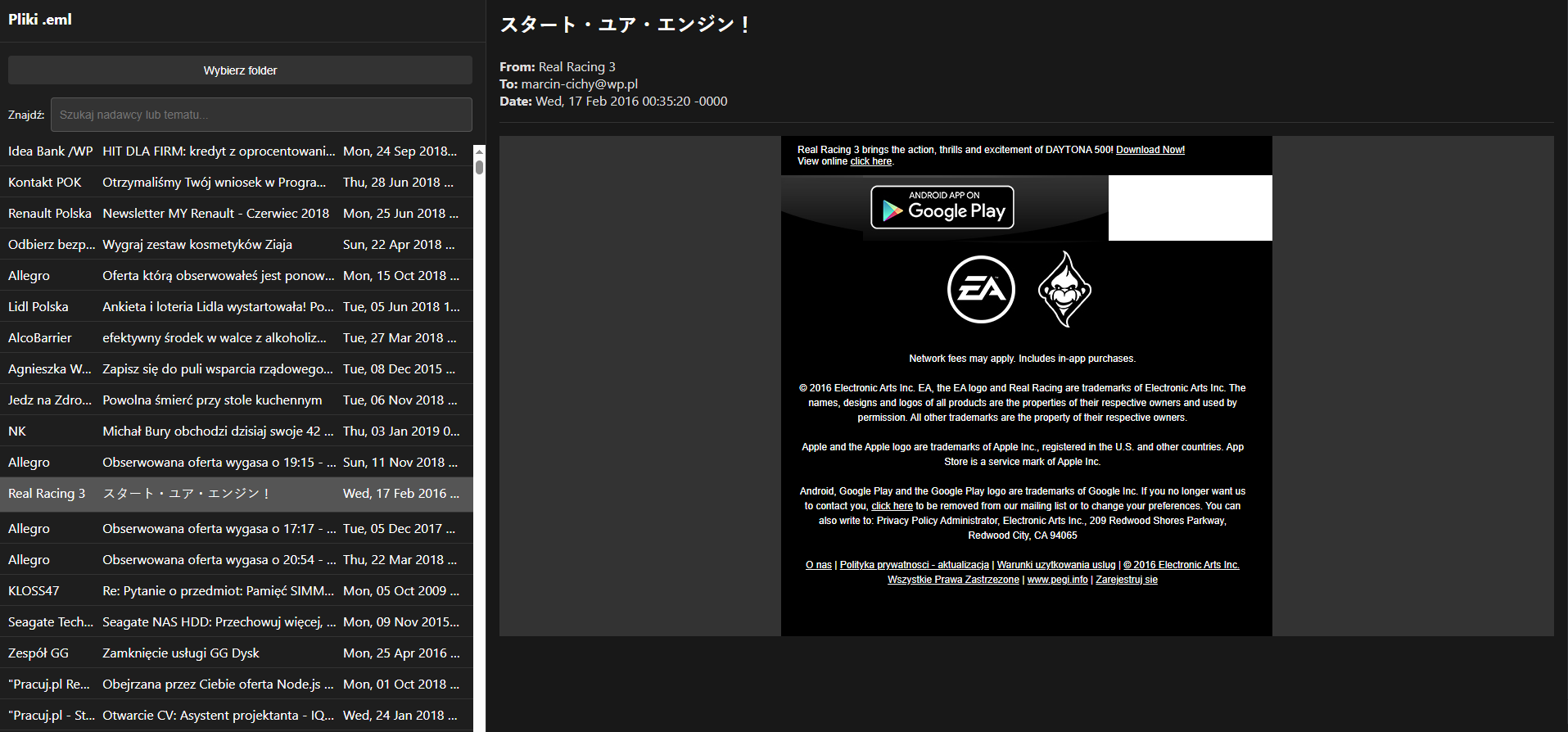
Task: Open the Pracuj.pl Asystent projektanta email
Action: [237, 715]
